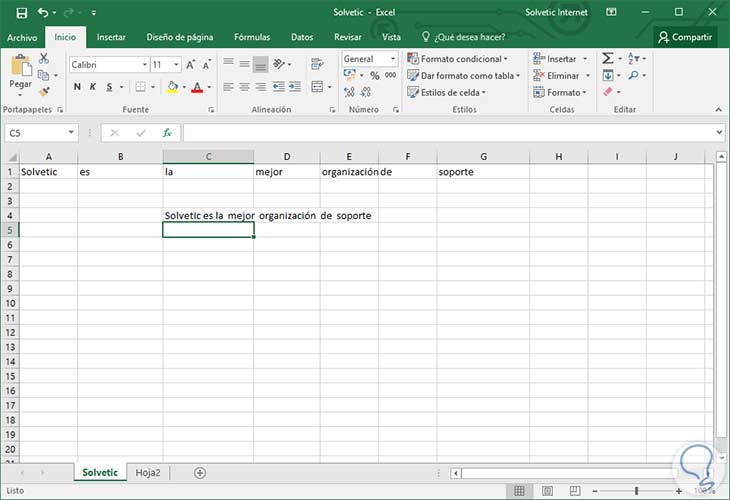Decrease font size with smaller A icon

[206, 65]
